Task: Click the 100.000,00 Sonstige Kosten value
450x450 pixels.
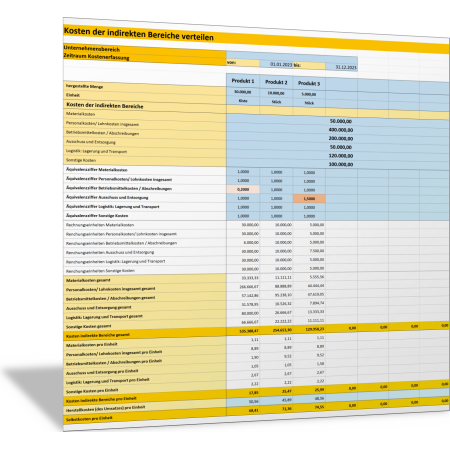Action: pyautogui.click(x=341, y=165)
